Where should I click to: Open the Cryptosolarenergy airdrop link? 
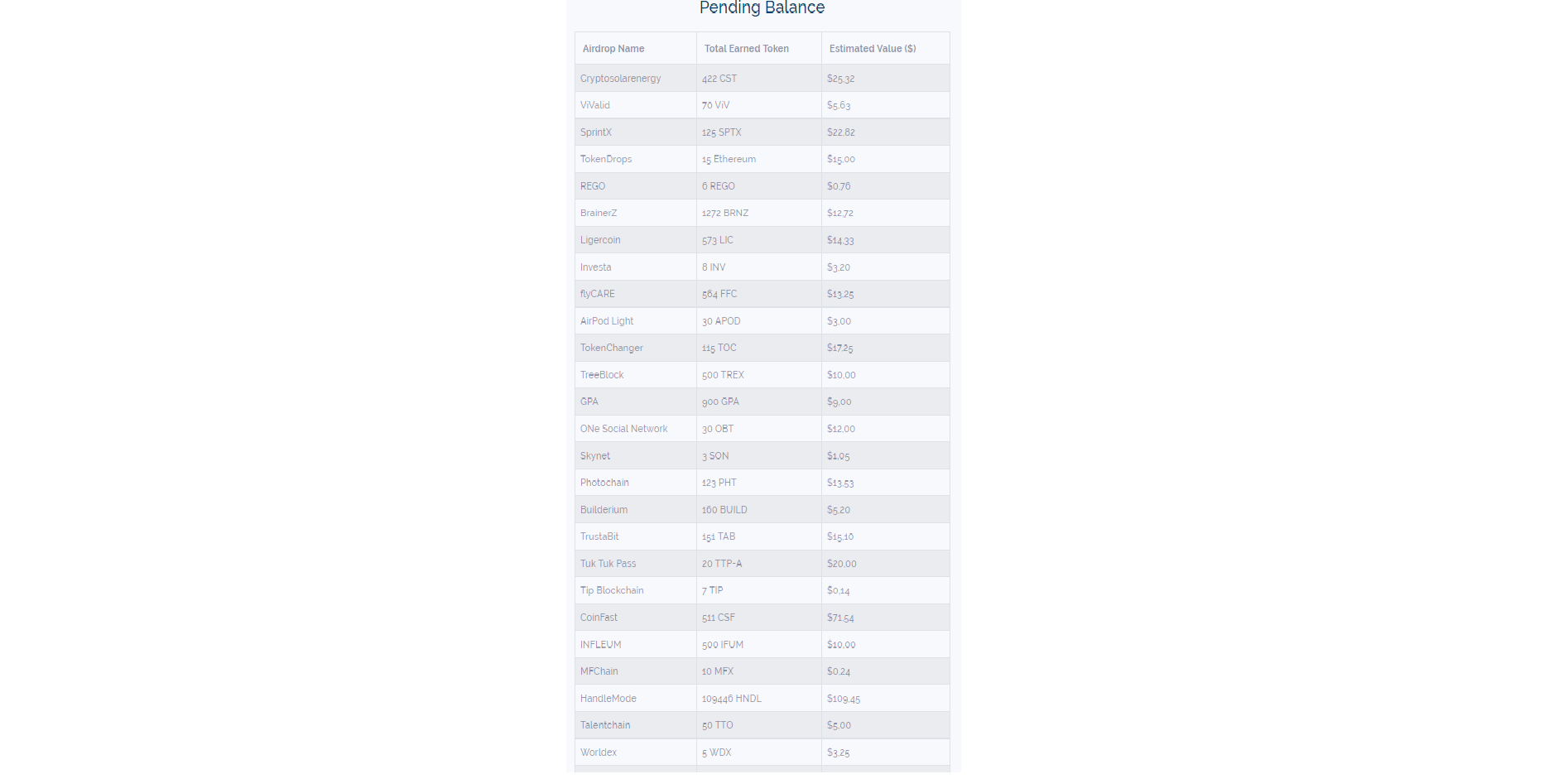point(620,79)
